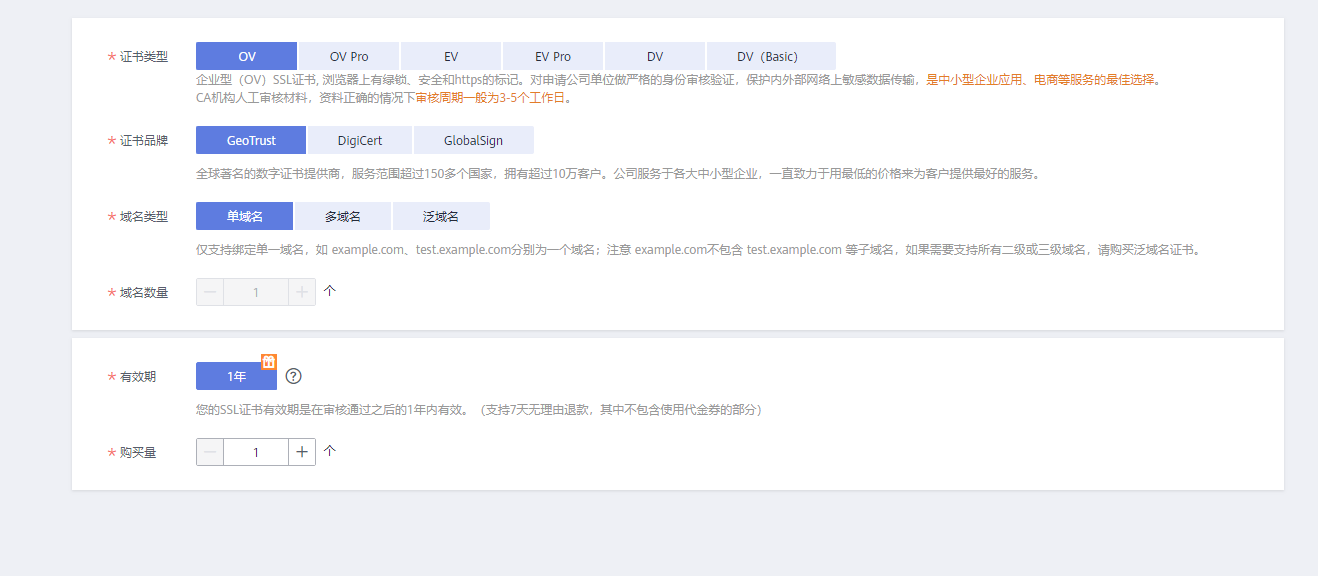Click the SSL validity refund note text
Screen dimensions: 1318x576
(479, 410)
